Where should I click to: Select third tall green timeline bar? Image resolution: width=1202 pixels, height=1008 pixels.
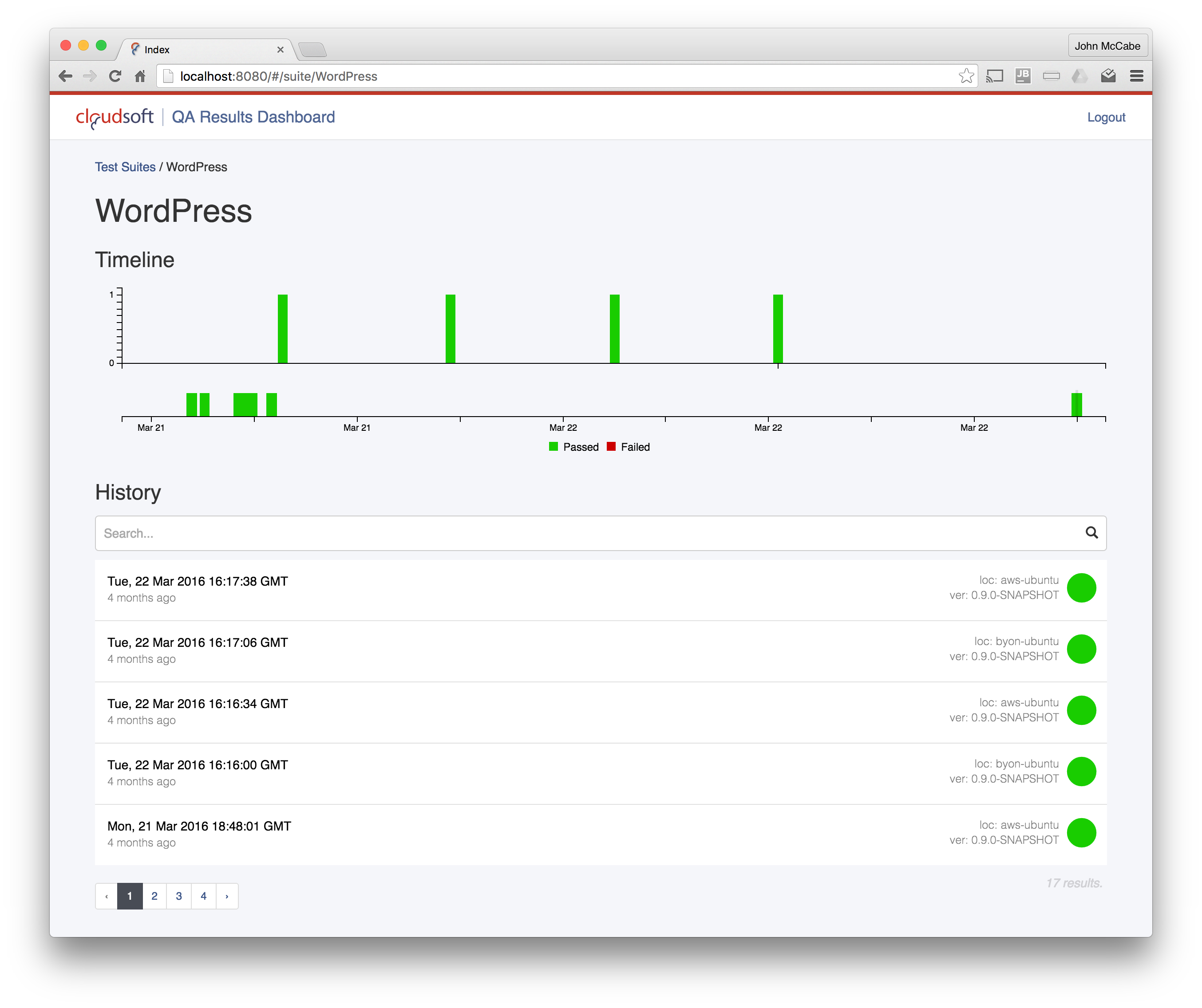coord(615,328)
